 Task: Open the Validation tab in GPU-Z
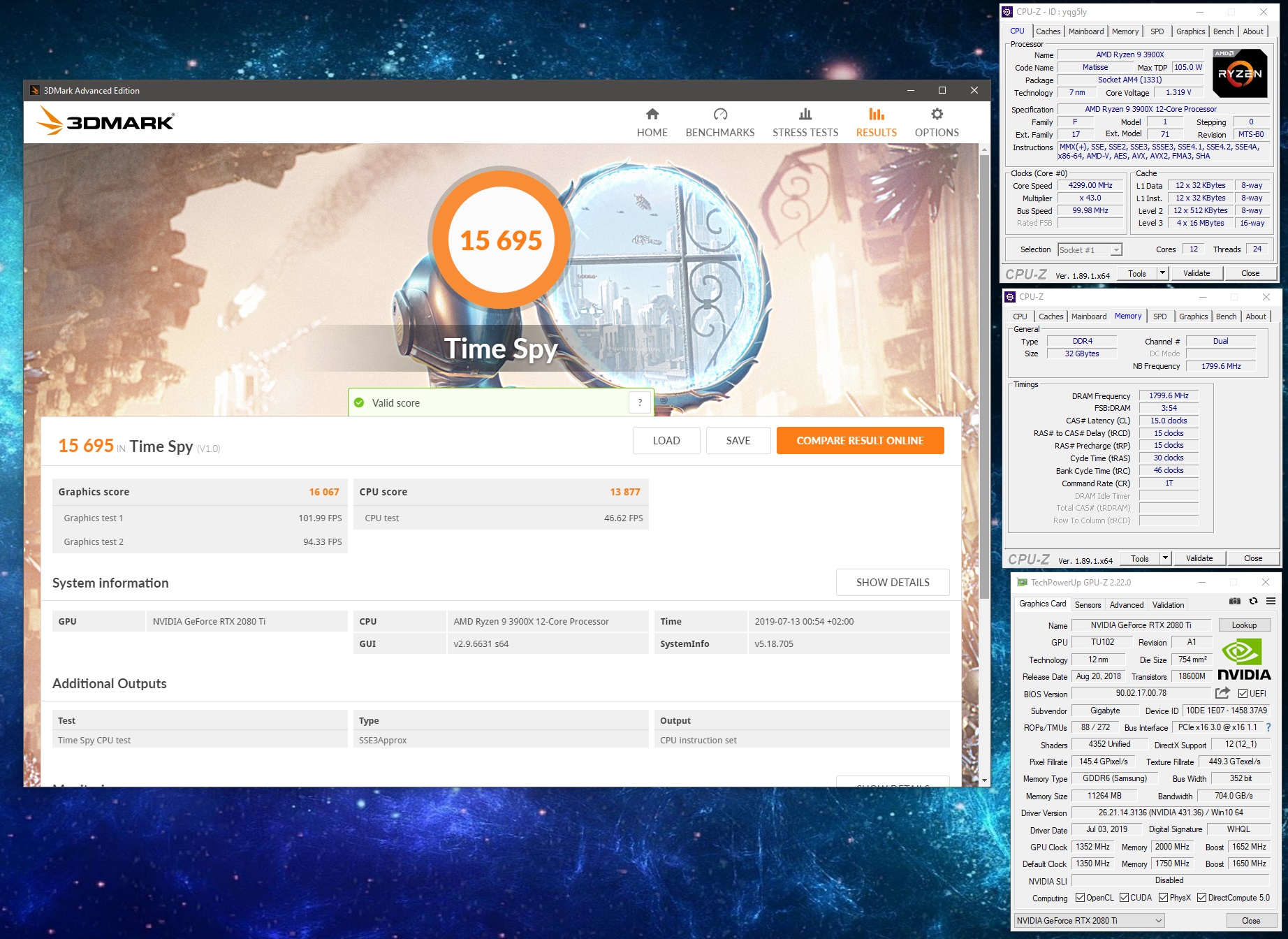click(1168, 604)
